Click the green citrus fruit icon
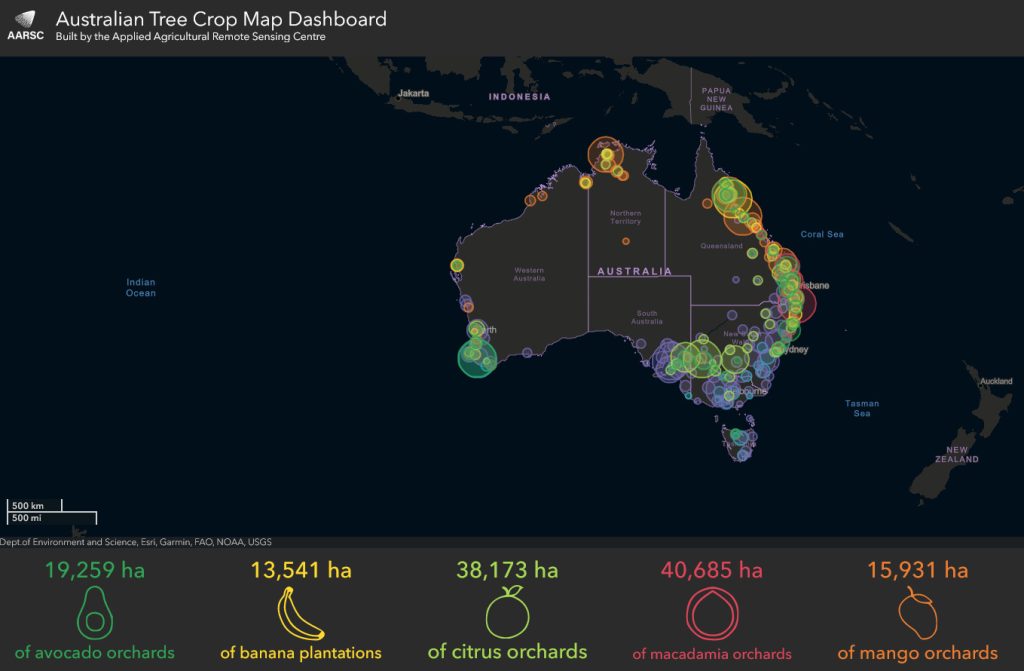The height and width of the screenshot is (671, 1024). point(507,613)
